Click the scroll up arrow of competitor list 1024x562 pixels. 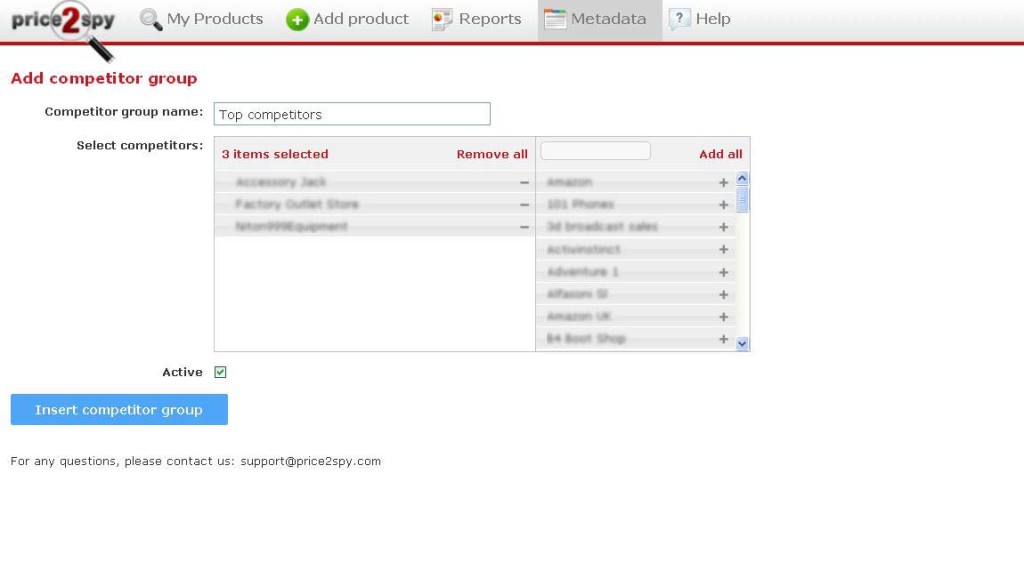pos(742,178)
